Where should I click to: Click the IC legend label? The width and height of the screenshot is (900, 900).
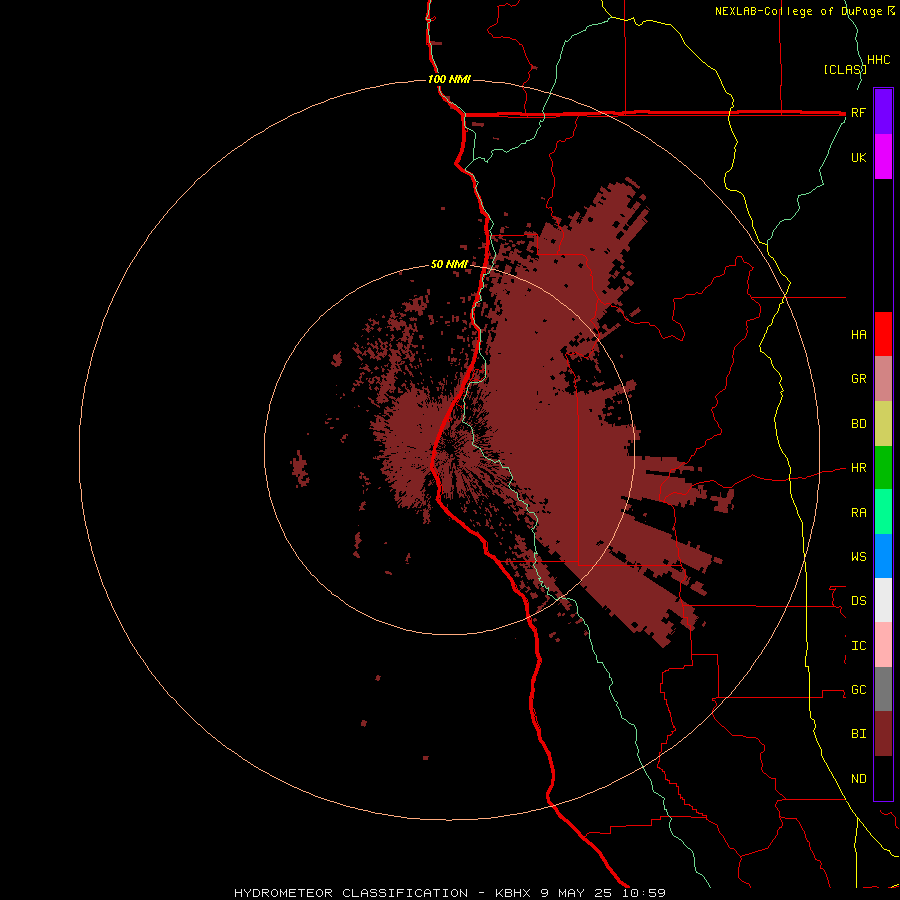pyautogui.click(x=858, y=645)
